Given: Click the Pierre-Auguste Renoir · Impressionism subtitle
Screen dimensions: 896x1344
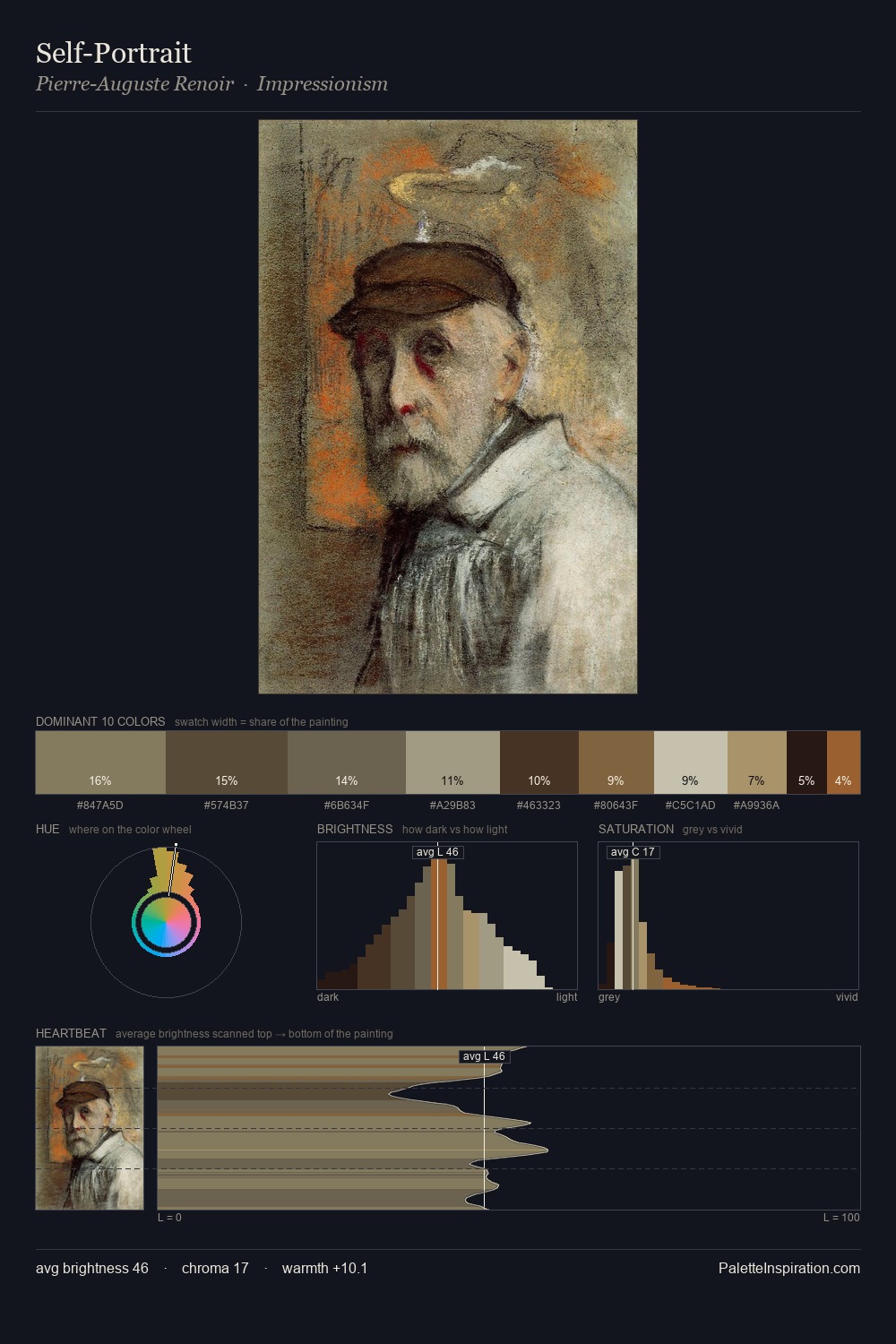Looking at the screenshot, I should (x=211, y=84).
